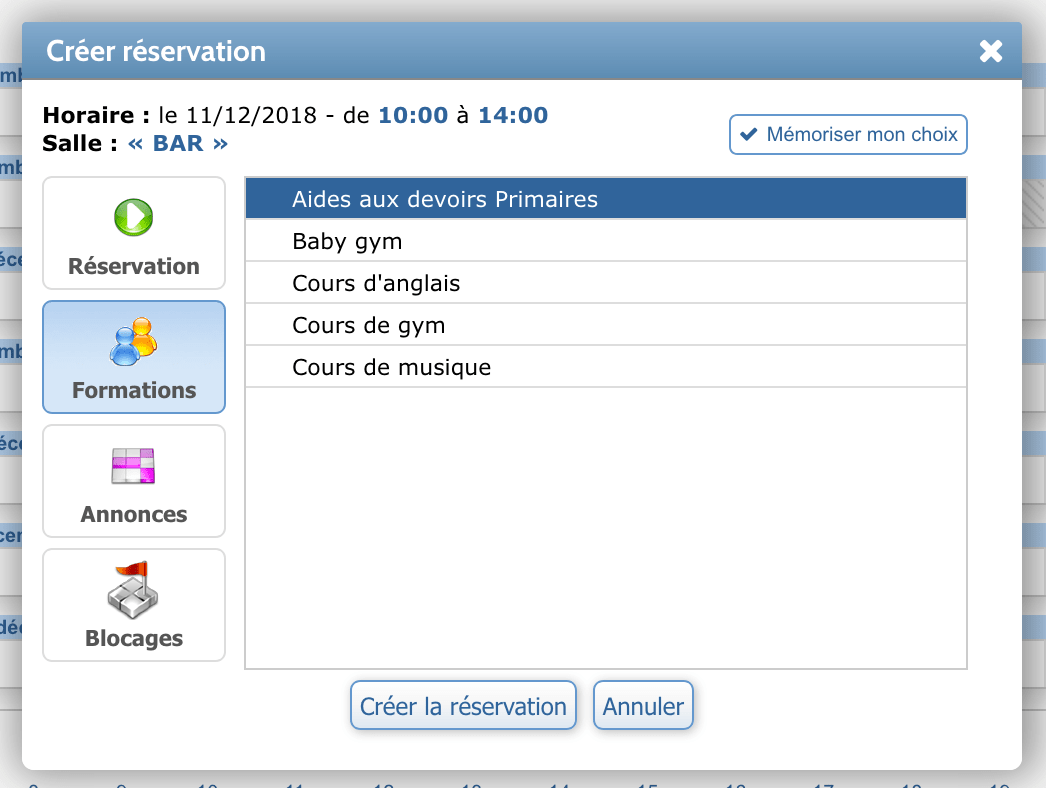Open the Annonces tab label
Viewport: 1046px width, 788px height.
point(134,514)
